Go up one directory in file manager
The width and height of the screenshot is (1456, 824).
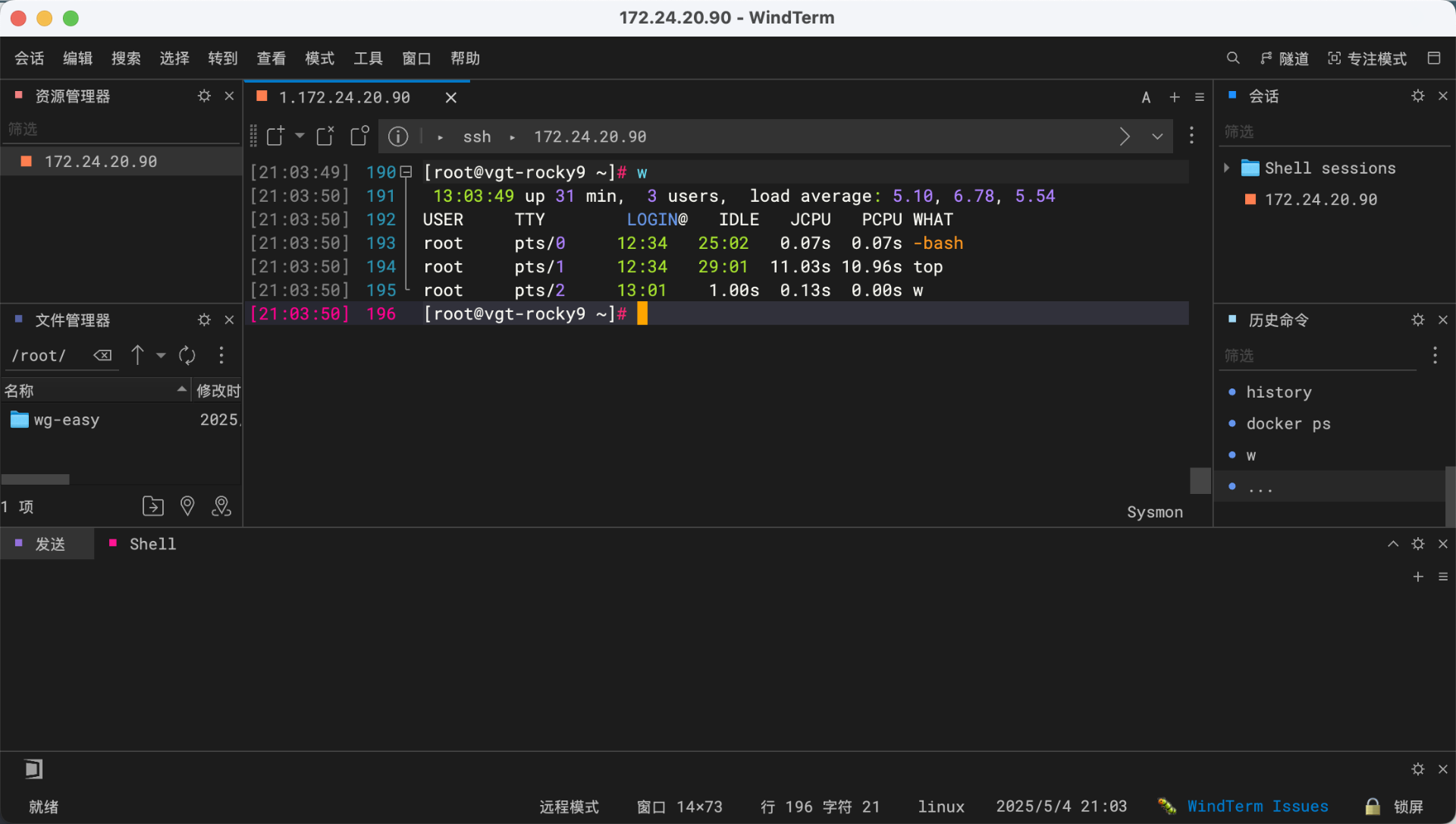tap(137, 355)
